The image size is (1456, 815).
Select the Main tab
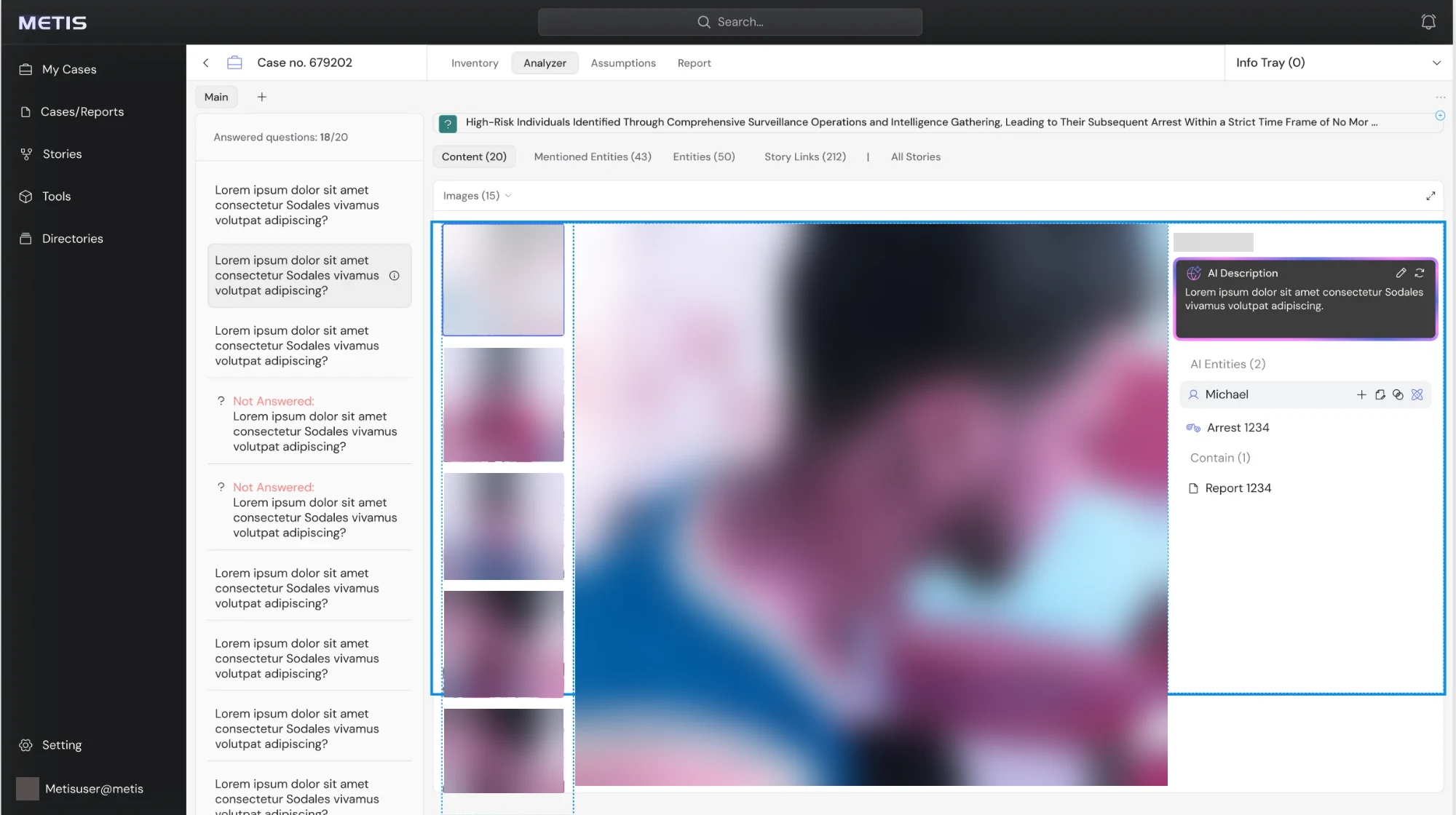coord(216,97)
